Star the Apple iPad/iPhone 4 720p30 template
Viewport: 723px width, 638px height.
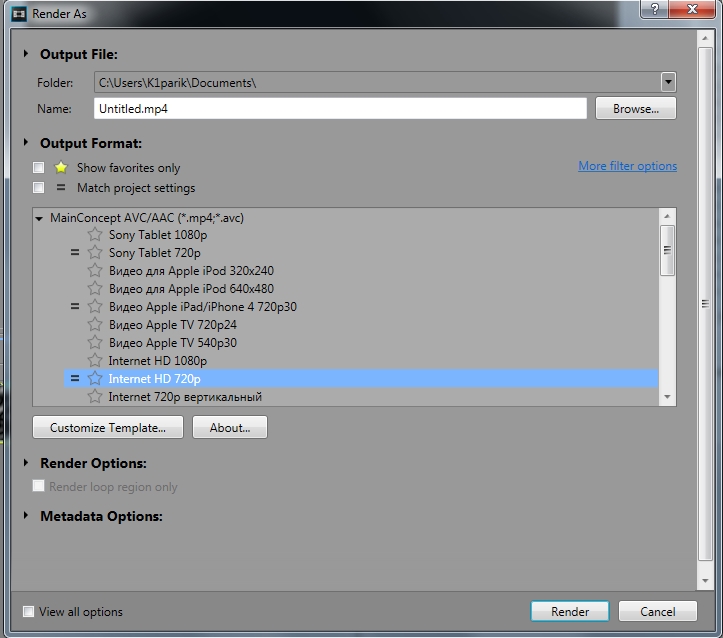pyautogui.click(x=95, y=307)
